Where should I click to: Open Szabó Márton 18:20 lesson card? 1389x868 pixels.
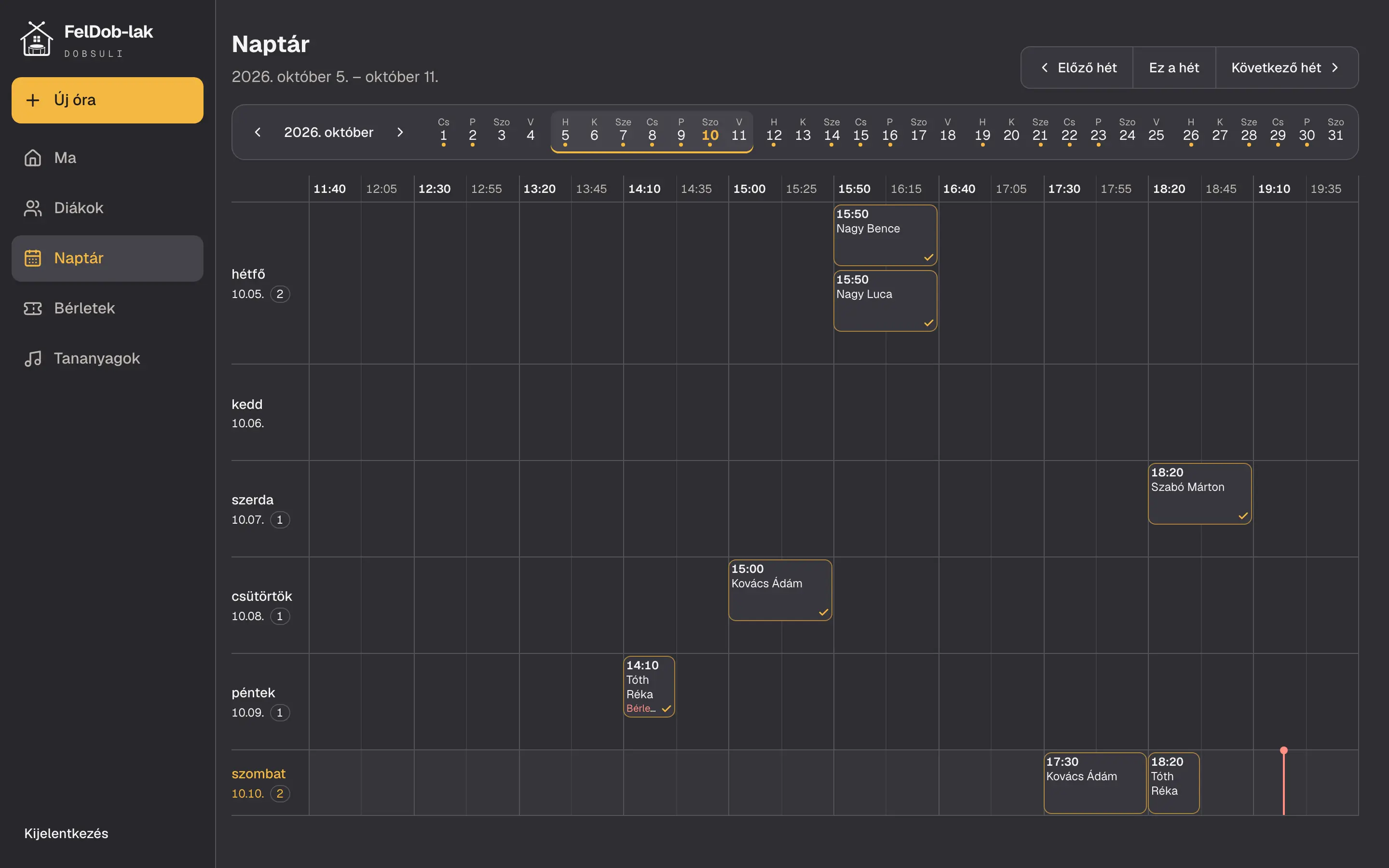pos(1199,494)
